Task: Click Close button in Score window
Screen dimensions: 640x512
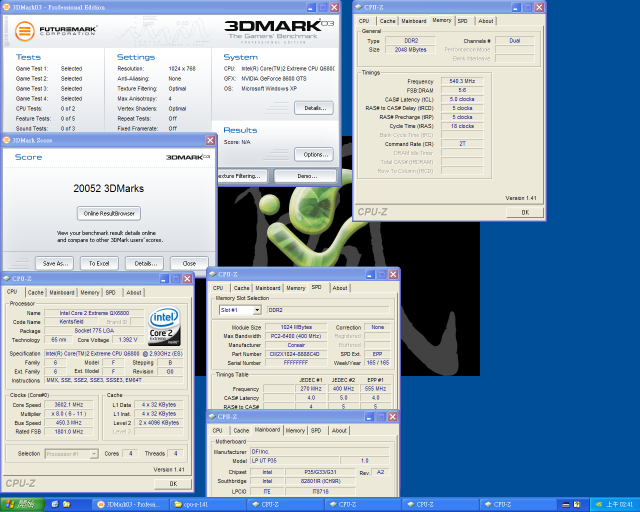Action: pyautogui.click(x=189, y=263)
